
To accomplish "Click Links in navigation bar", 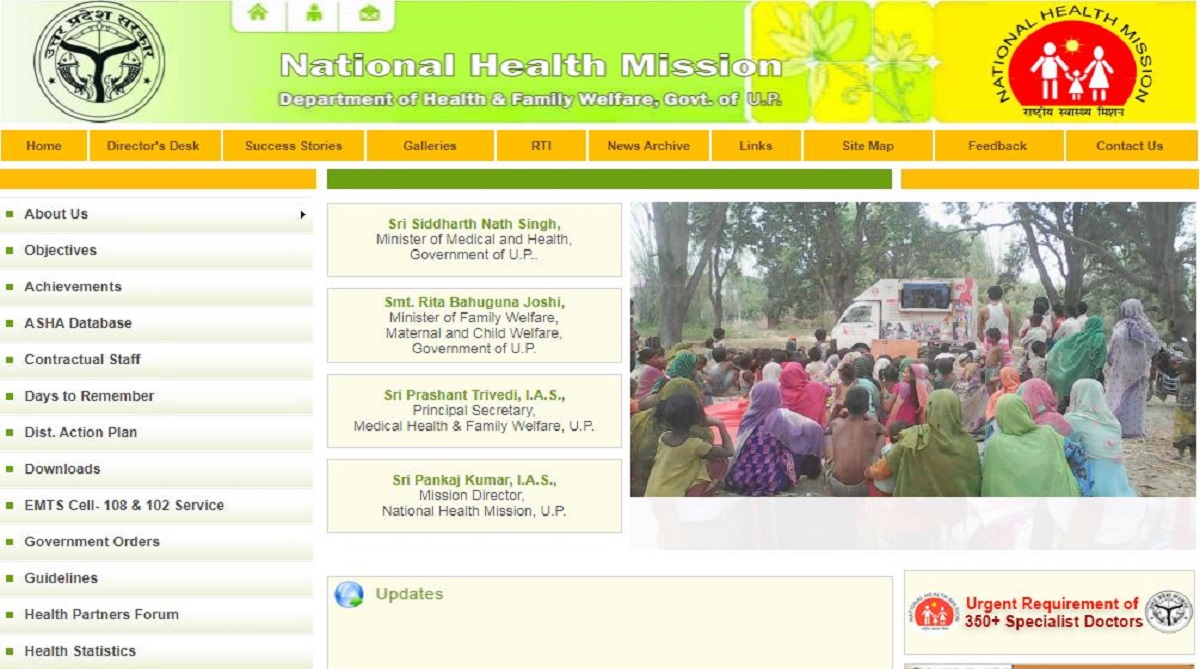I will [756, 146].
